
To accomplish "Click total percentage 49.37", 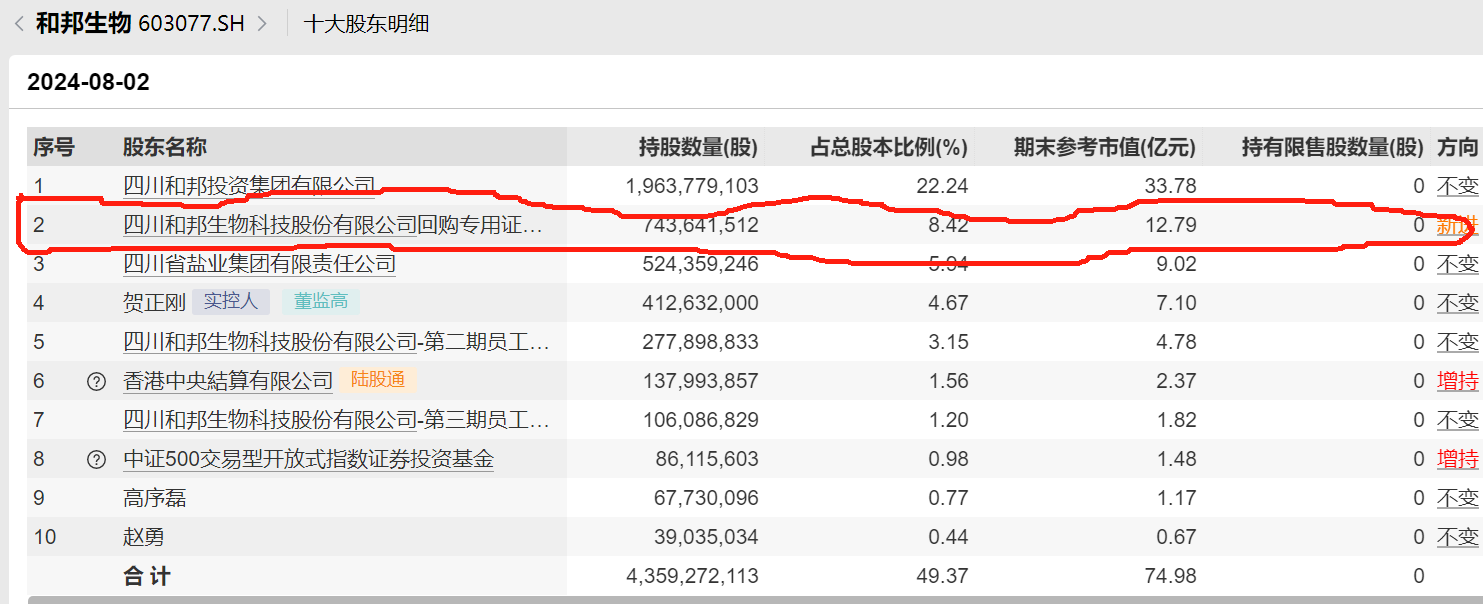I will tap(943, 576).
